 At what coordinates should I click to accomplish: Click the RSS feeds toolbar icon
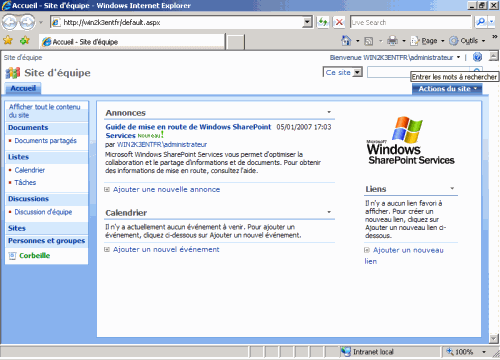click(369, 41)
